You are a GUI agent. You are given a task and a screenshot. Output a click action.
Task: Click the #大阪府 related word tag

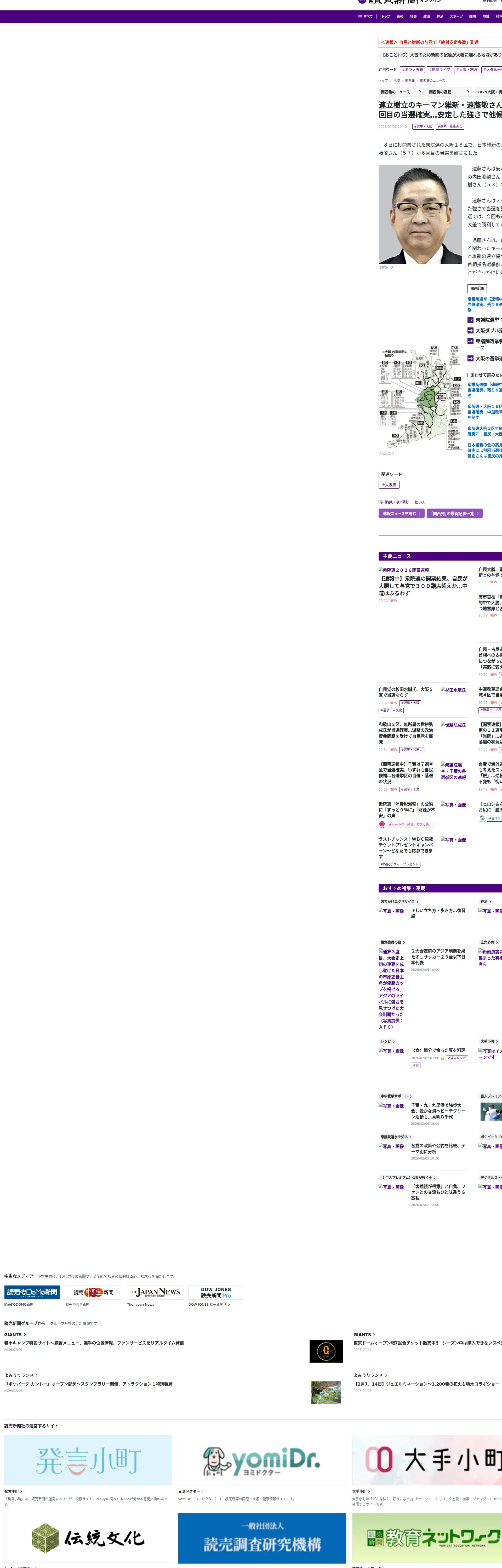click(x=389, y=485)
